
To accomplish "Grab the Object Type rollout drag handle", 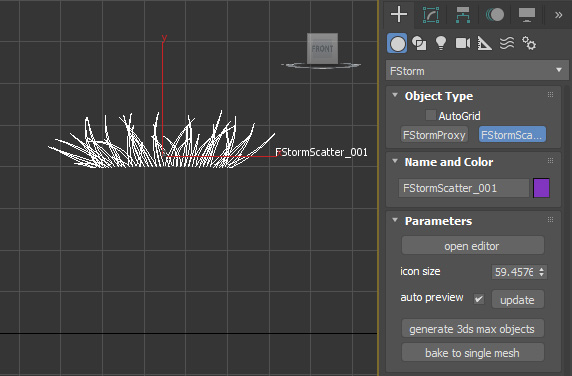I will 550,95.
